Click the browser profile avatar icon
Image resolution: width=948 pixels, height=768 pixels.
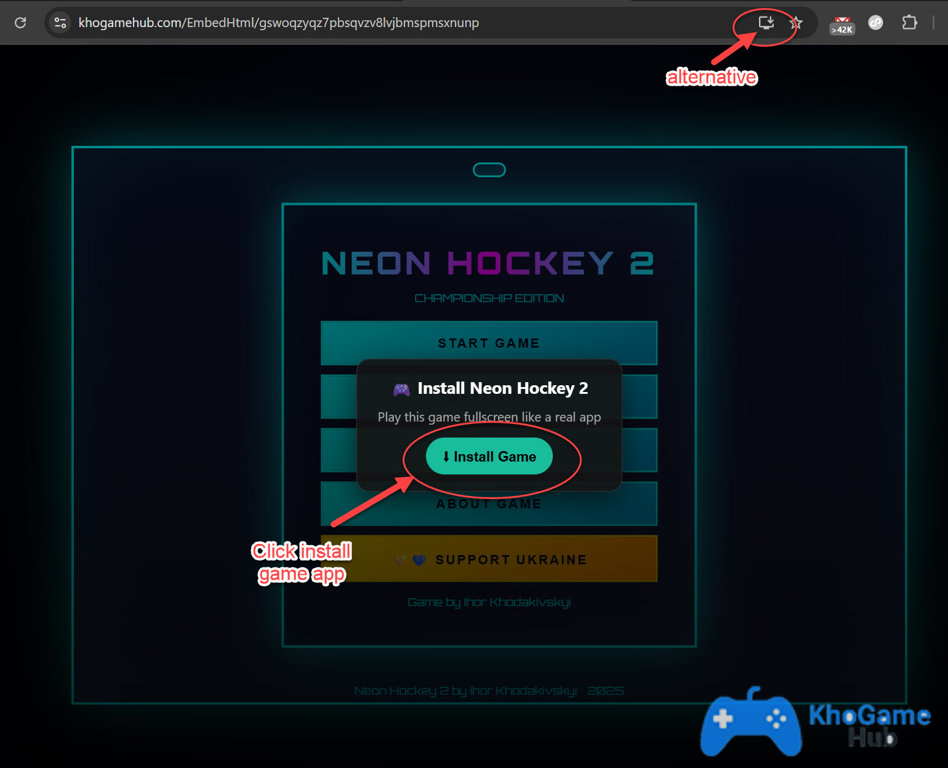[875, 22]
